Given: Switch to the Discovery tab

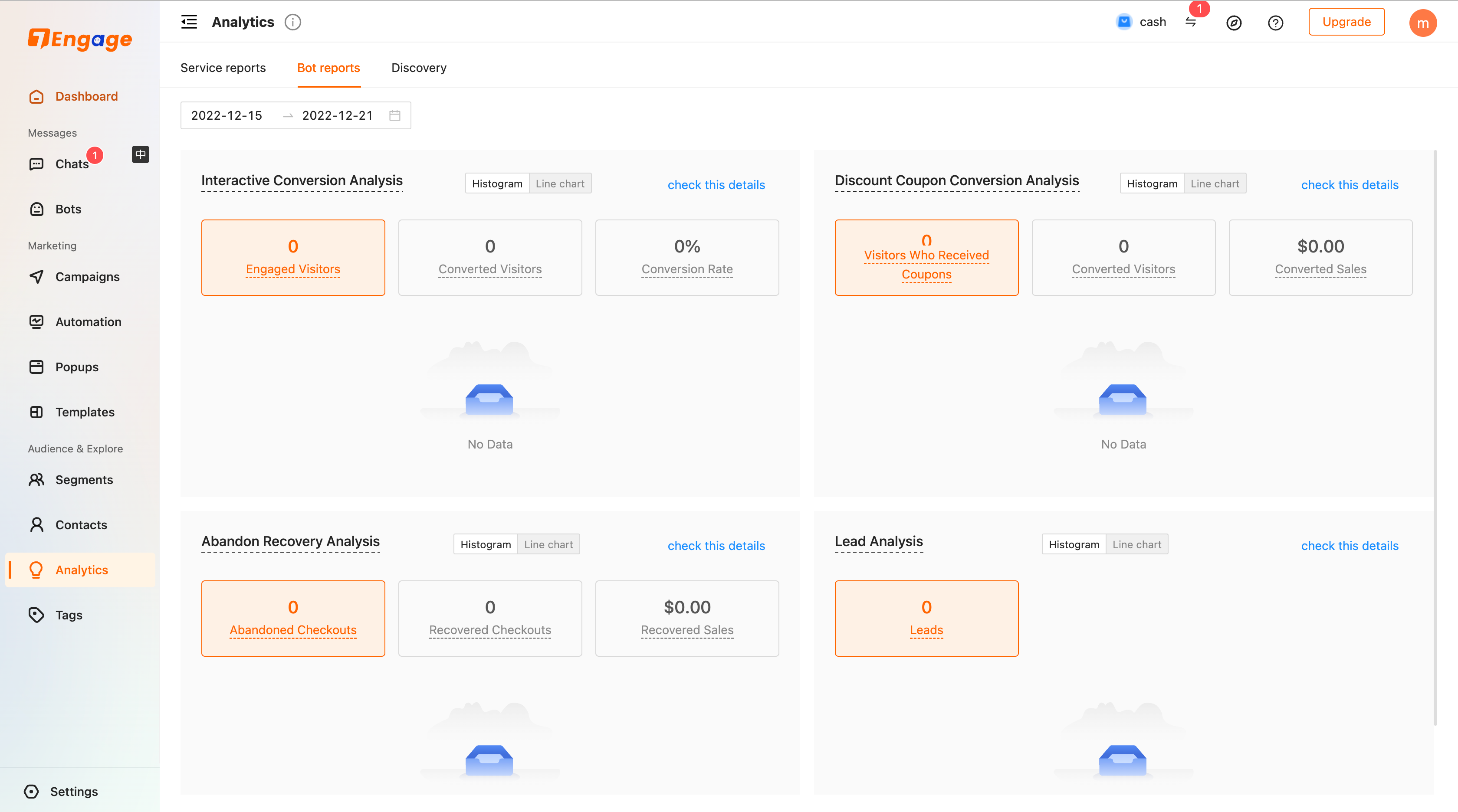Looking at the screenshot, I should coord(419,68).
